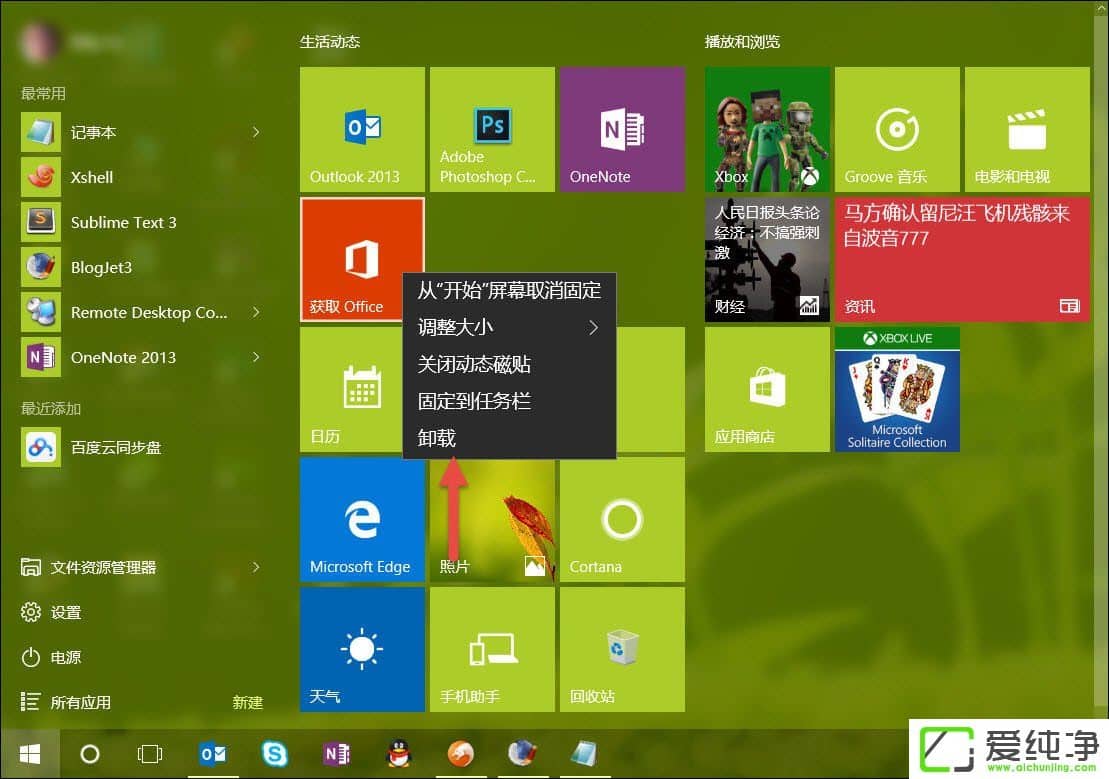Open the Xbox tile
Viewport: 1109px width, 779px height.
pyautogui.click(x=767, y=128)
